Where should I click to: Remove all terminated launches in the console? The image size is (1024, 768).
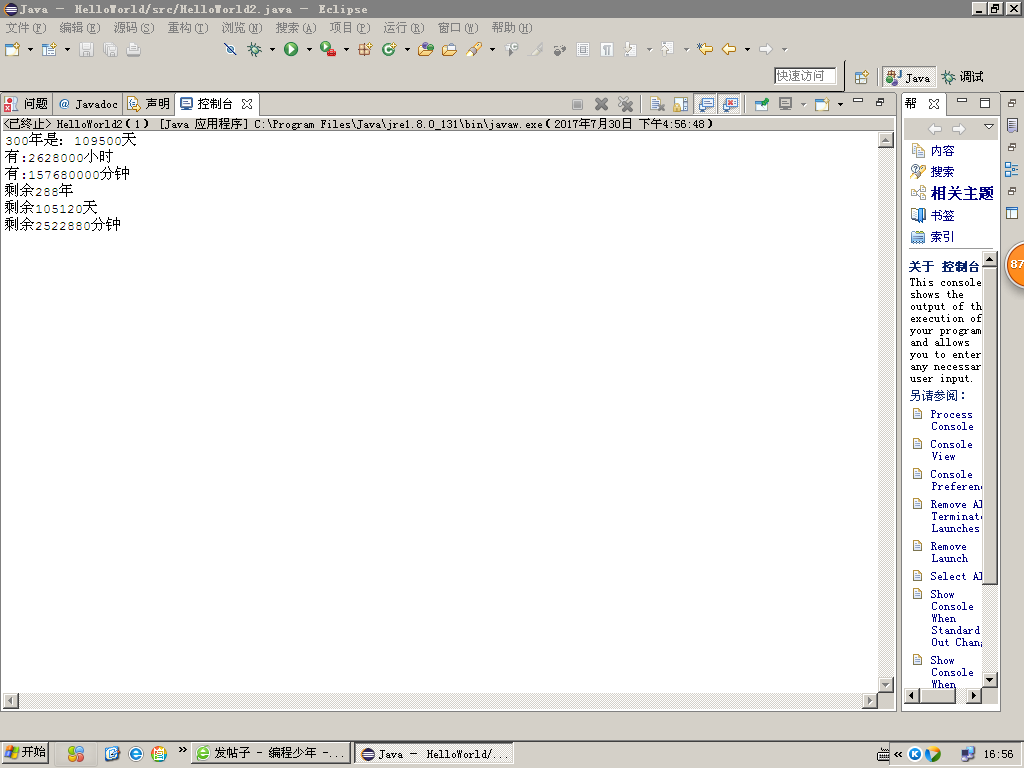coord(625,104)
